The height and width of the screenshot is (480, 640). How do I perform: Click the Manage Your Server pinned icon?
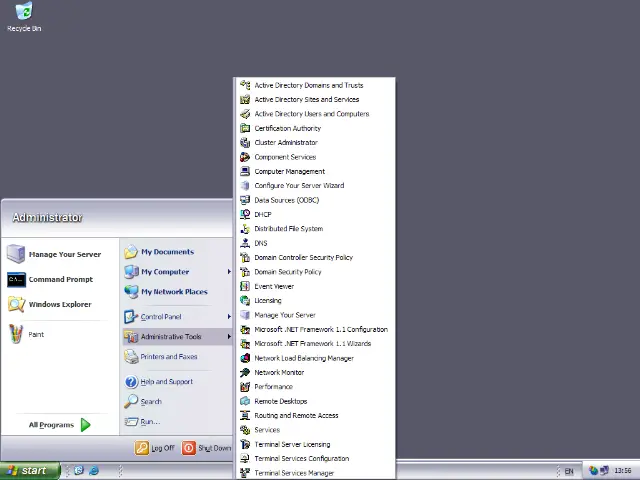pyautogui.click(x=16, y=254)
